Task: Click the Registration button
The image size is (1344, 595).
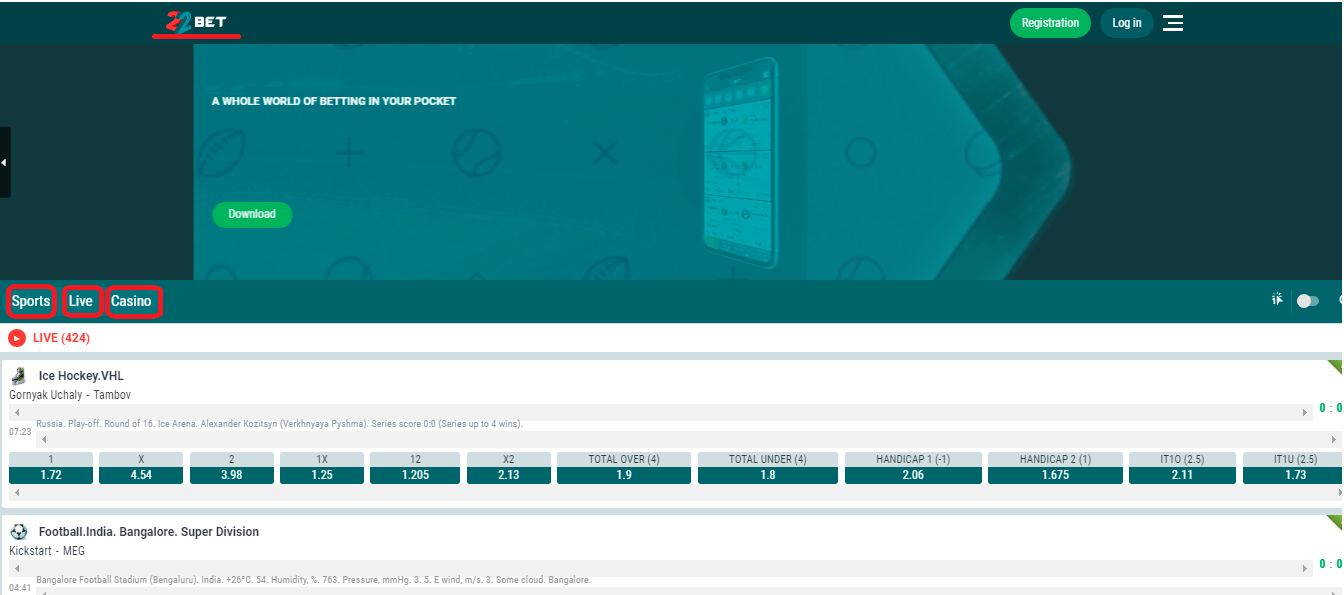Action: [x=1050, y=23]
